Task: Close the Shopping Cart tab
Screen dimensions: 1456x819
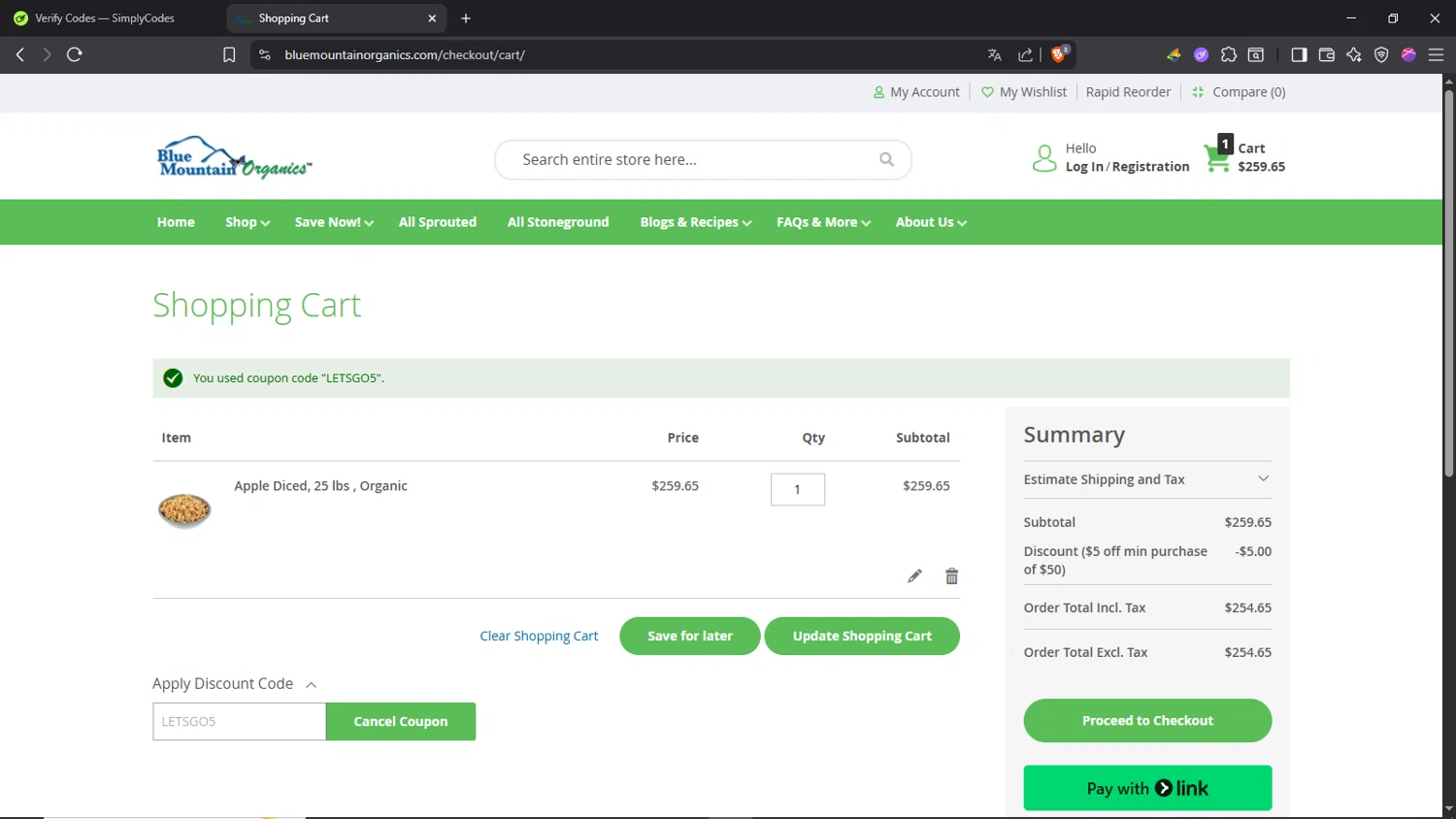Action: (x=432, y=18)
